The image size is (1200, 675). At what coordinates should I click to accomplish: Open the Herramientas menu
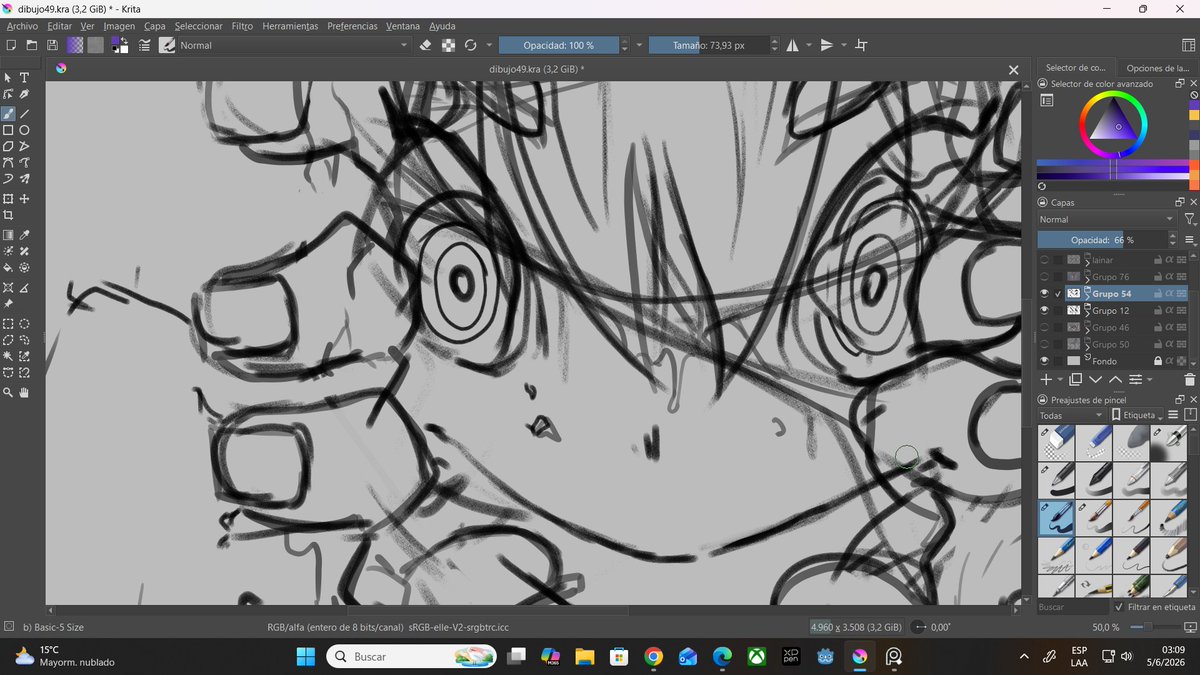[290, 26]
